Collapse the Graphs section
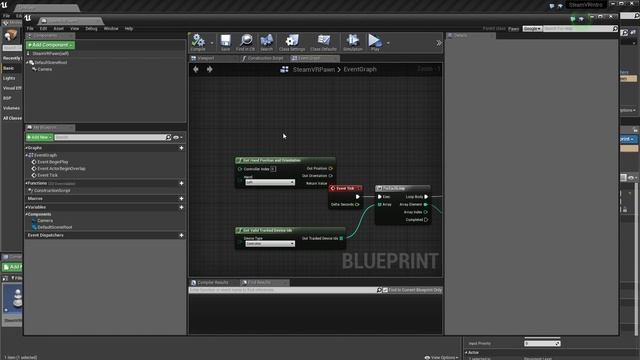The image size is (640, 360). pos(27,148)
